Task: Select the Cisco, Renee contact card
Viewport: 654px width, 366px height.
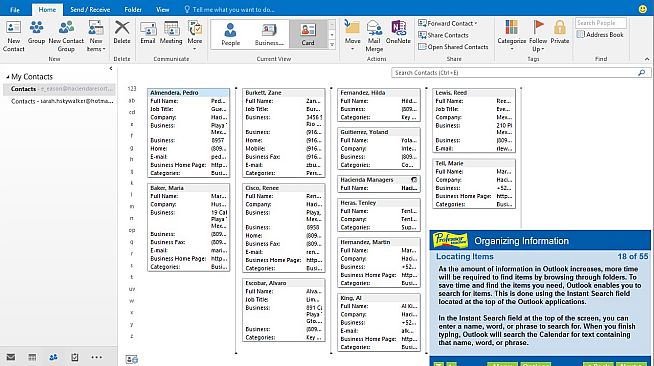Action: point(284,228)
